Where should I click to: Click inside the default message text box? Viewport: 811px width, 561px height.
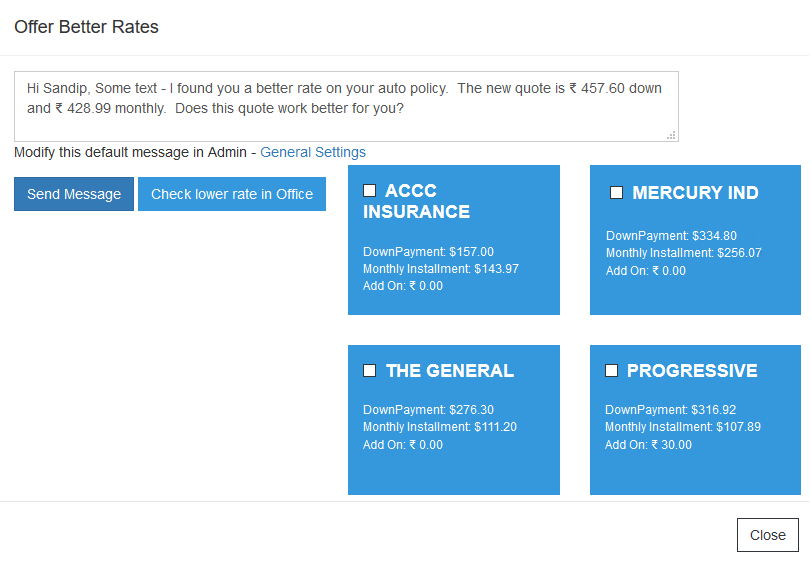(345, 106)
